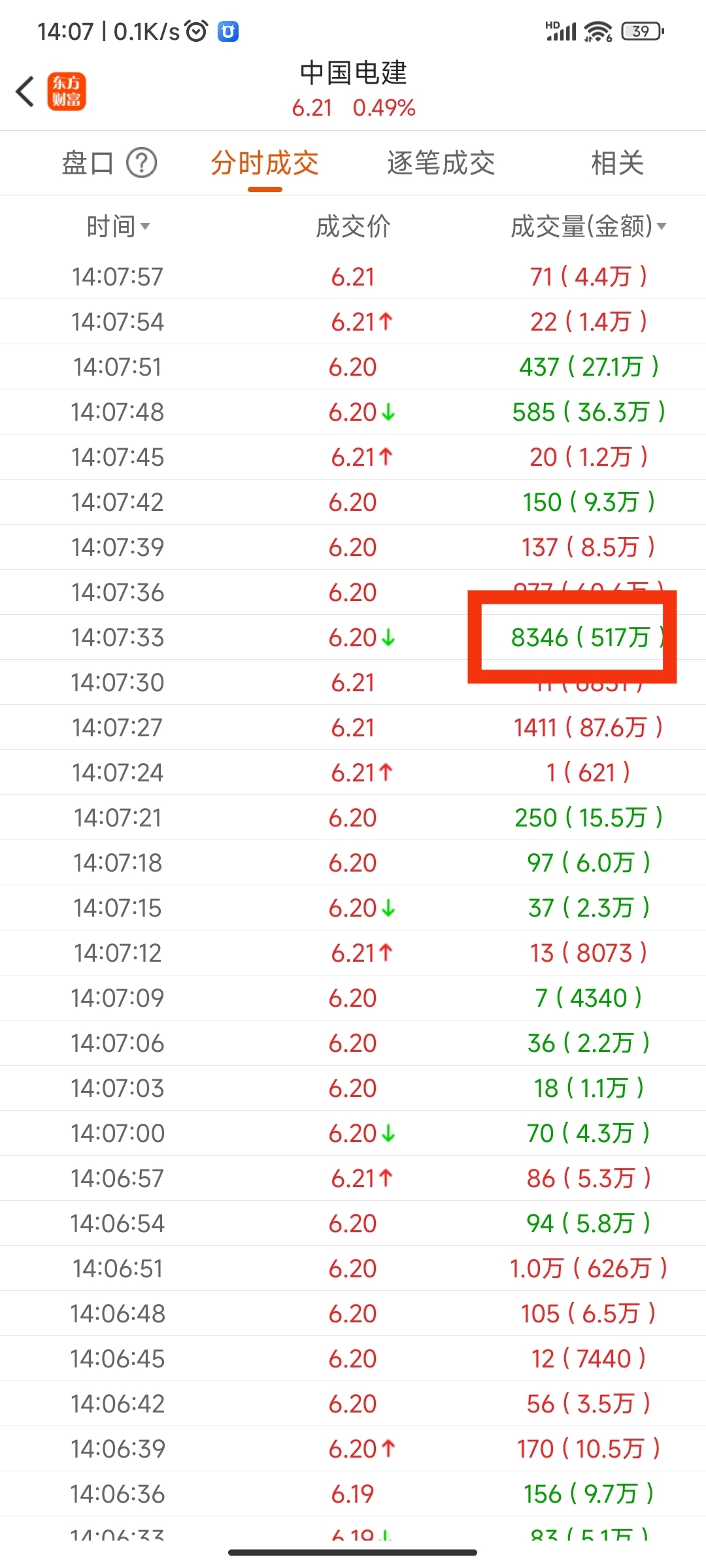The height and width of the screenshot is (1568, 706).
Task: Tap the 6.19 price at 14:06:36
Action: pyautogui.click(x=353, y=1494)
